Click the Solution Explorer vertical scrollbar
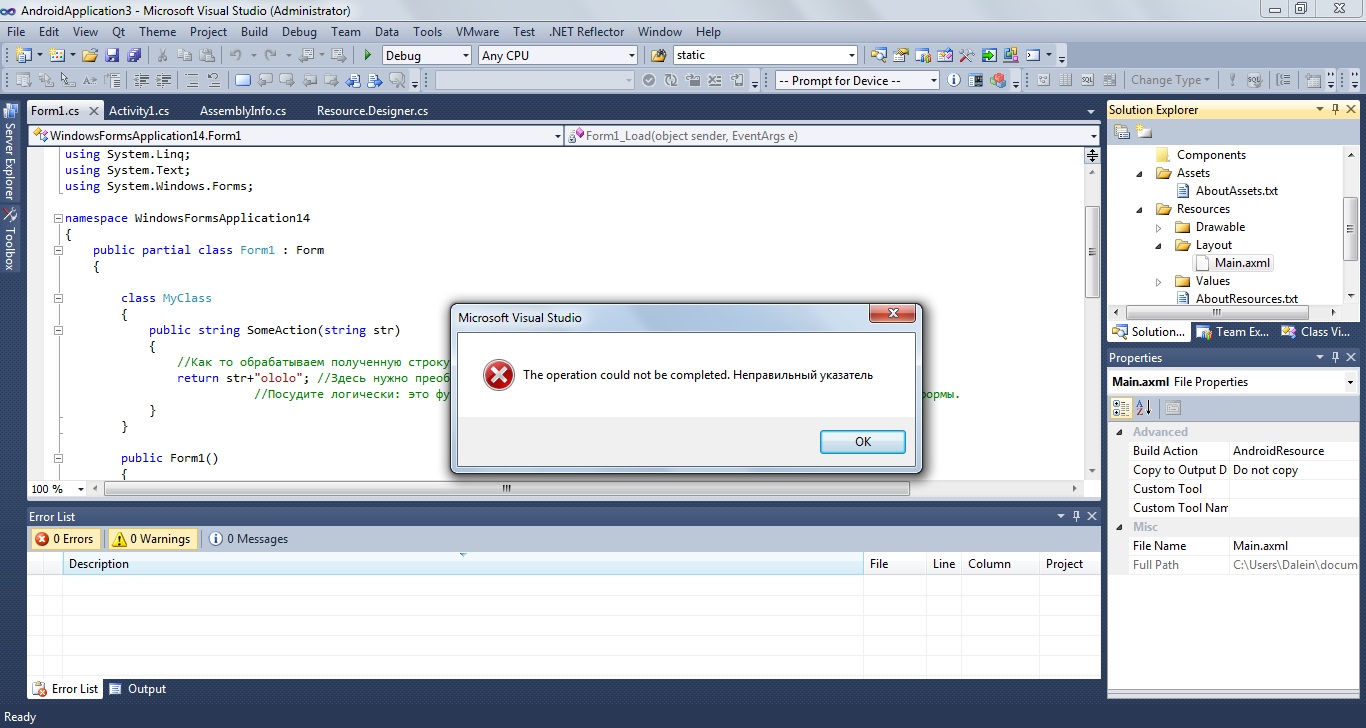Screen dimensions: 1366x728 1350,230
